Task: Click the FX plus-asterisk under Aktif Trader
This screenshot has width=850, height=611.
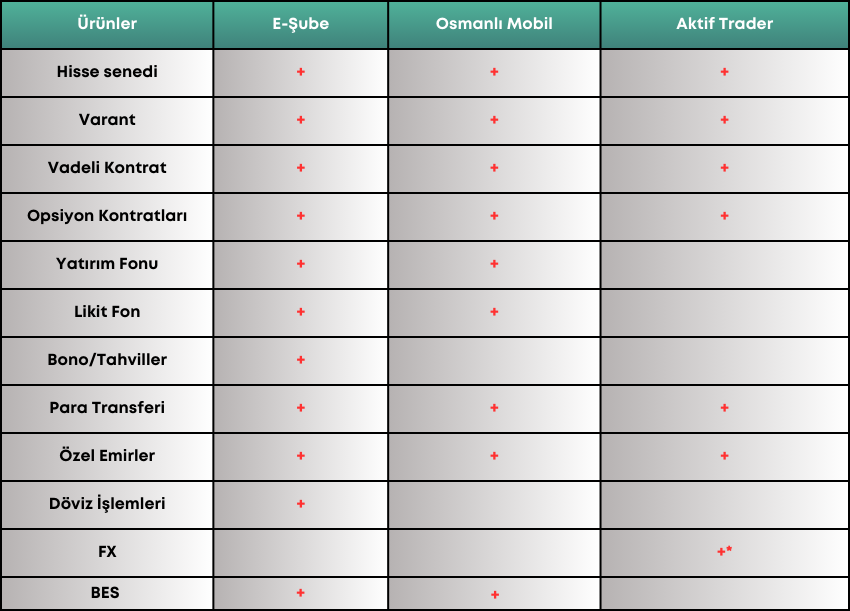Action: pyautogui.click(x=724, y=551)
